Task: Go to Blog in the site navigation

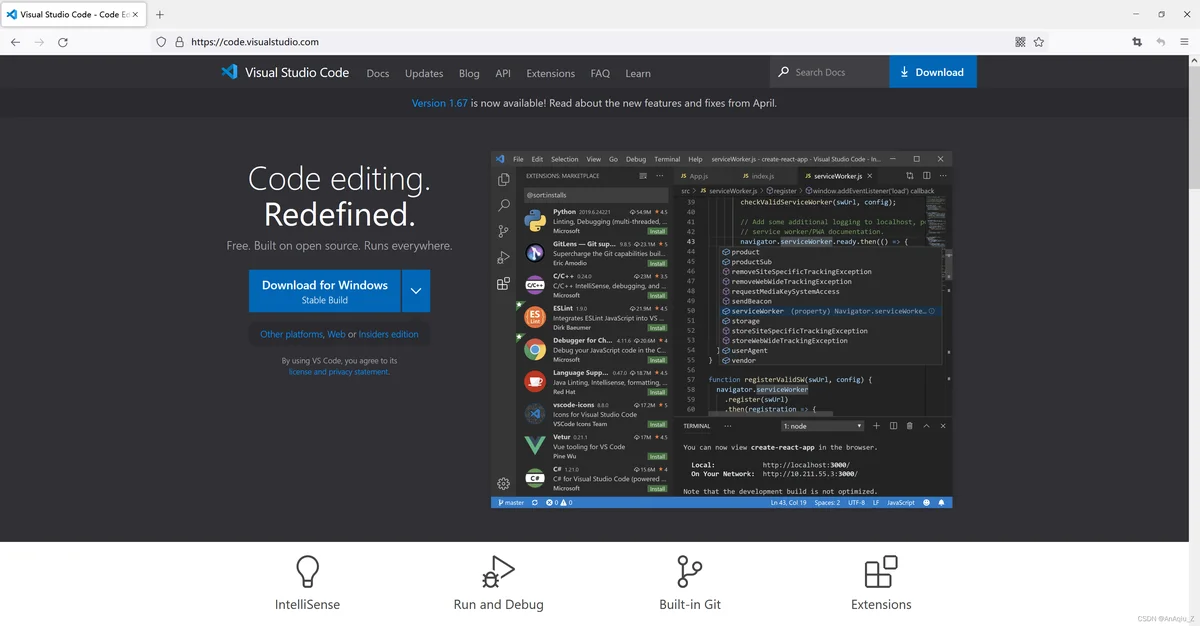Action: [x=469, y=73]
